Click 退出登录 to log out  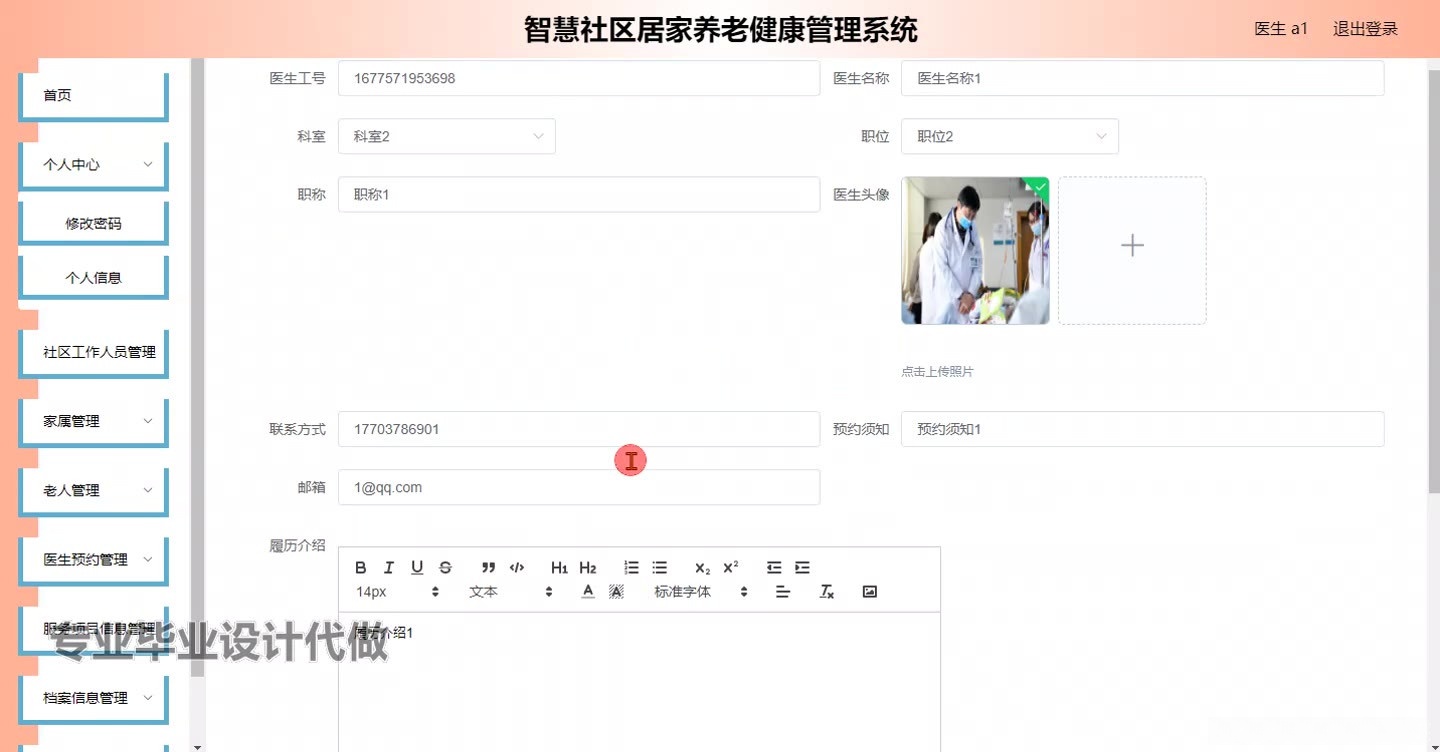[1365, 29]
